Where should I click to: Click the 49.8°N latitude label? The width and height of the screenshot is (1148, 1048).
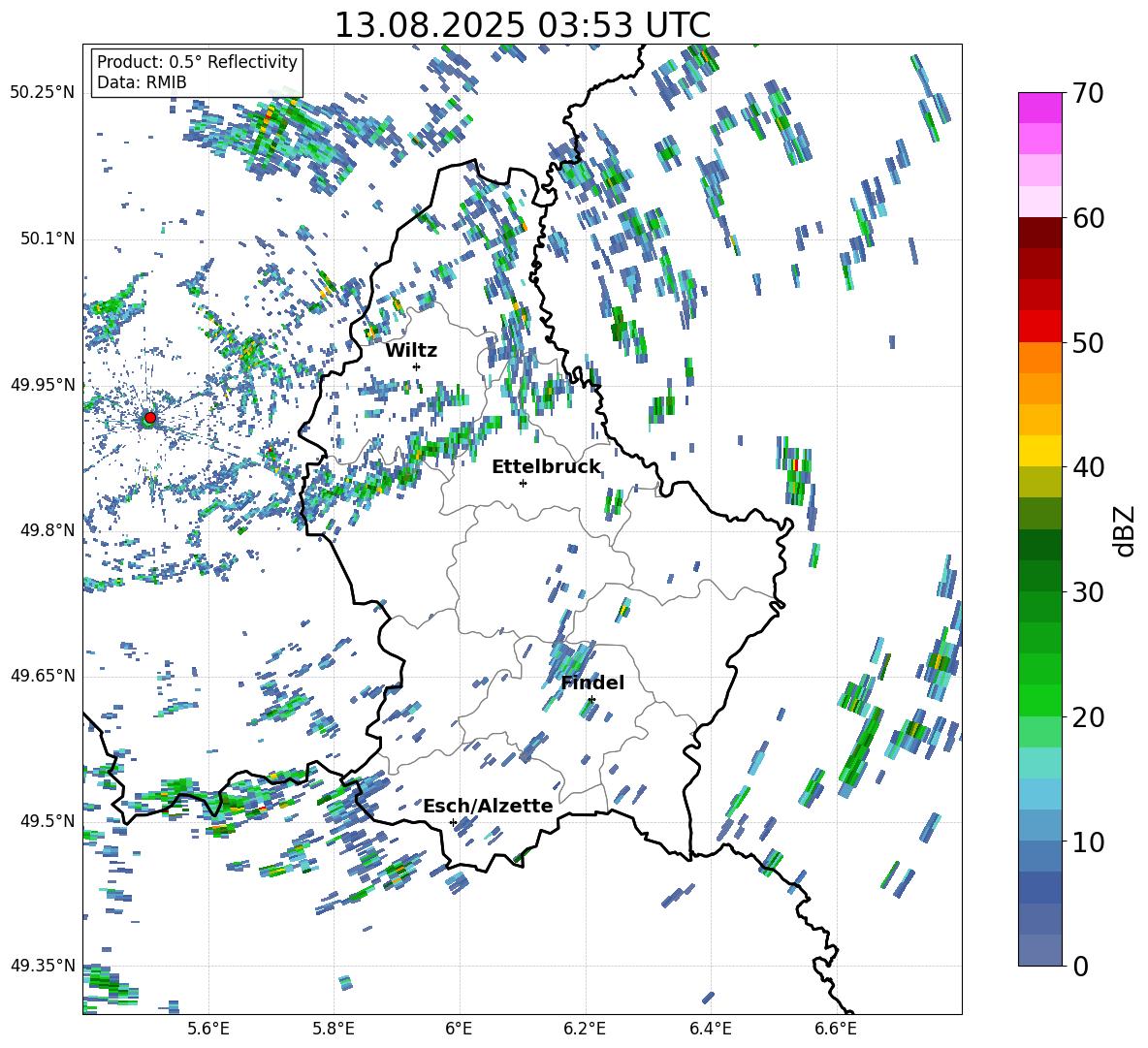47,530
